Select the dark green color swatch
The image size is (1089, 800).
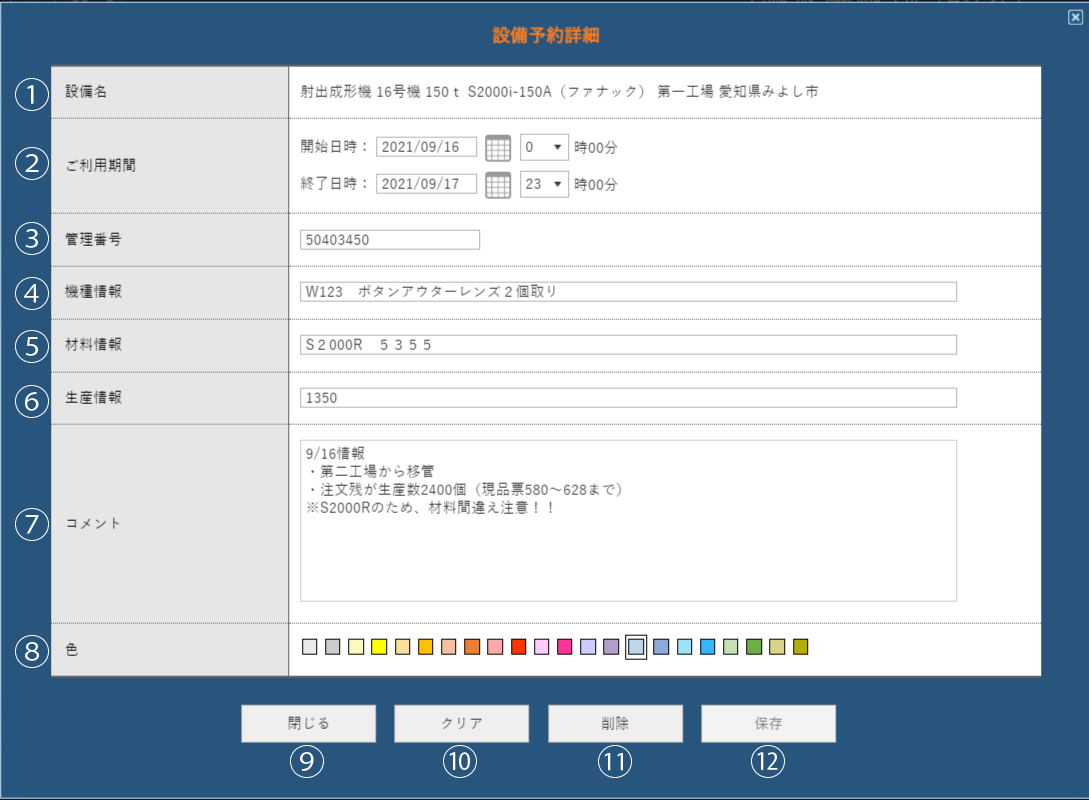click(754, 647)
